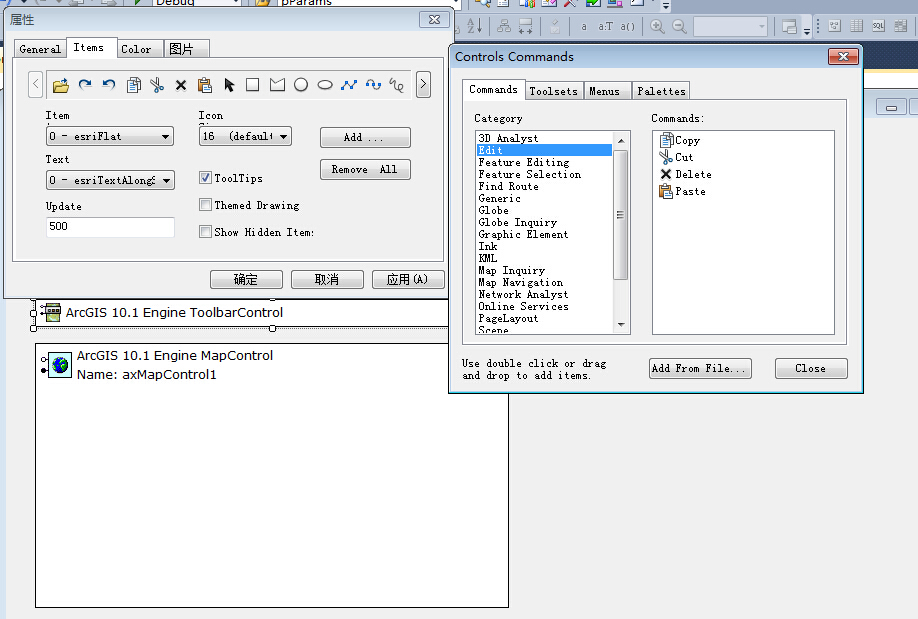Select the black arrow Select Elements tool
Image resolution: width=918 pixels, height=619 pixels.
[229, 86]
